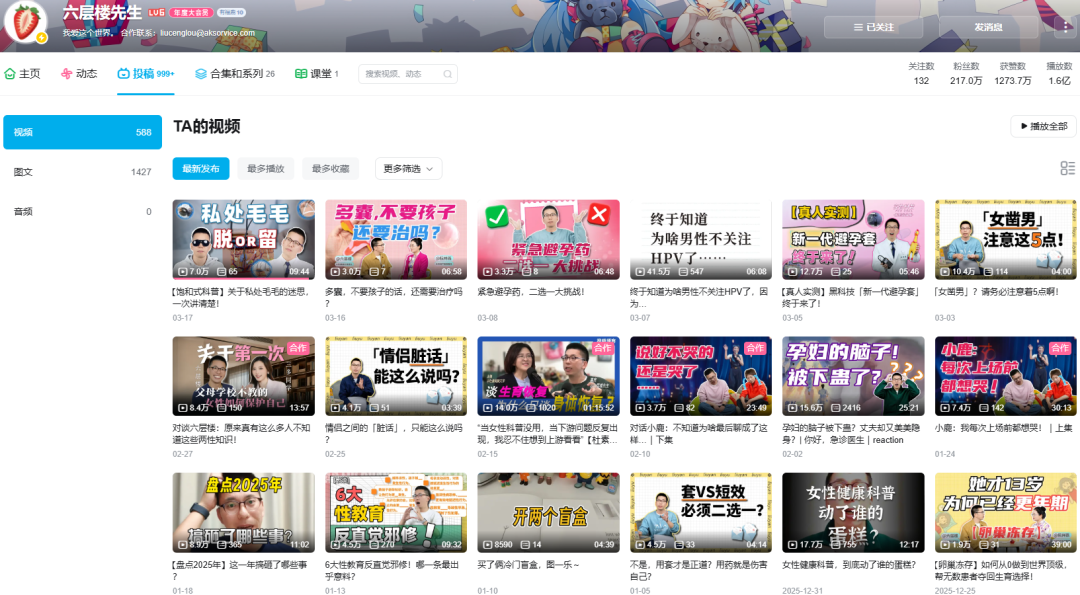This screenshot has width=1080, height=595.
Task: Switch to list view layout icon
Action: click(x=1067, y=169)
